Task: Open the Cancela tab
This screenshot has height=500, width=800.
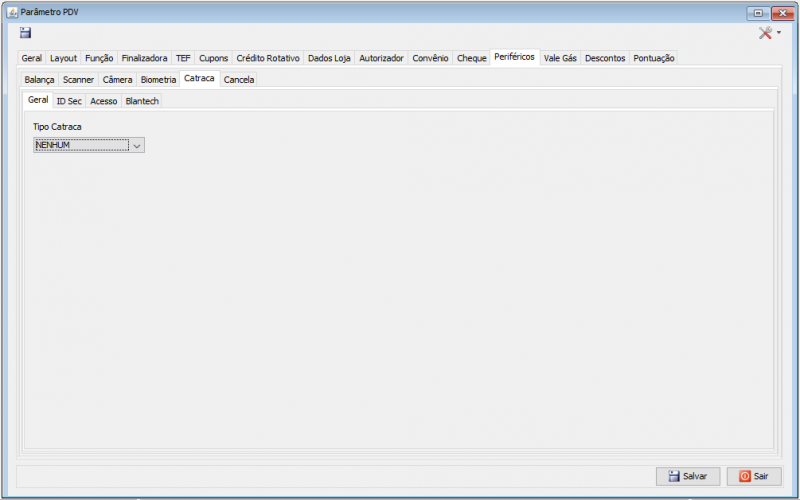Action: tap(238, 79)
